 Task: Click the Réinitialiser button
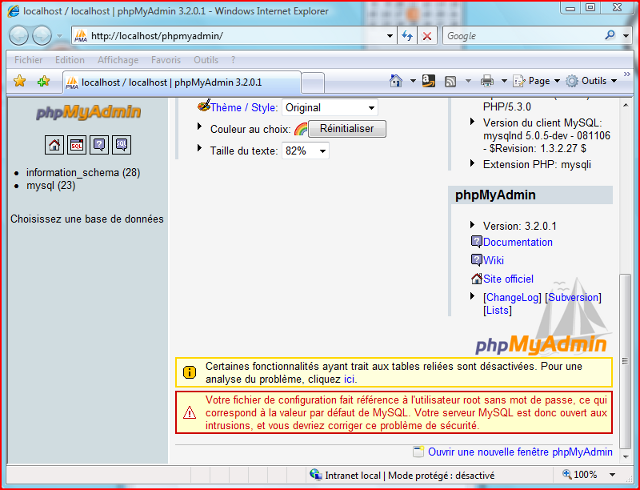tap(347, 129)
